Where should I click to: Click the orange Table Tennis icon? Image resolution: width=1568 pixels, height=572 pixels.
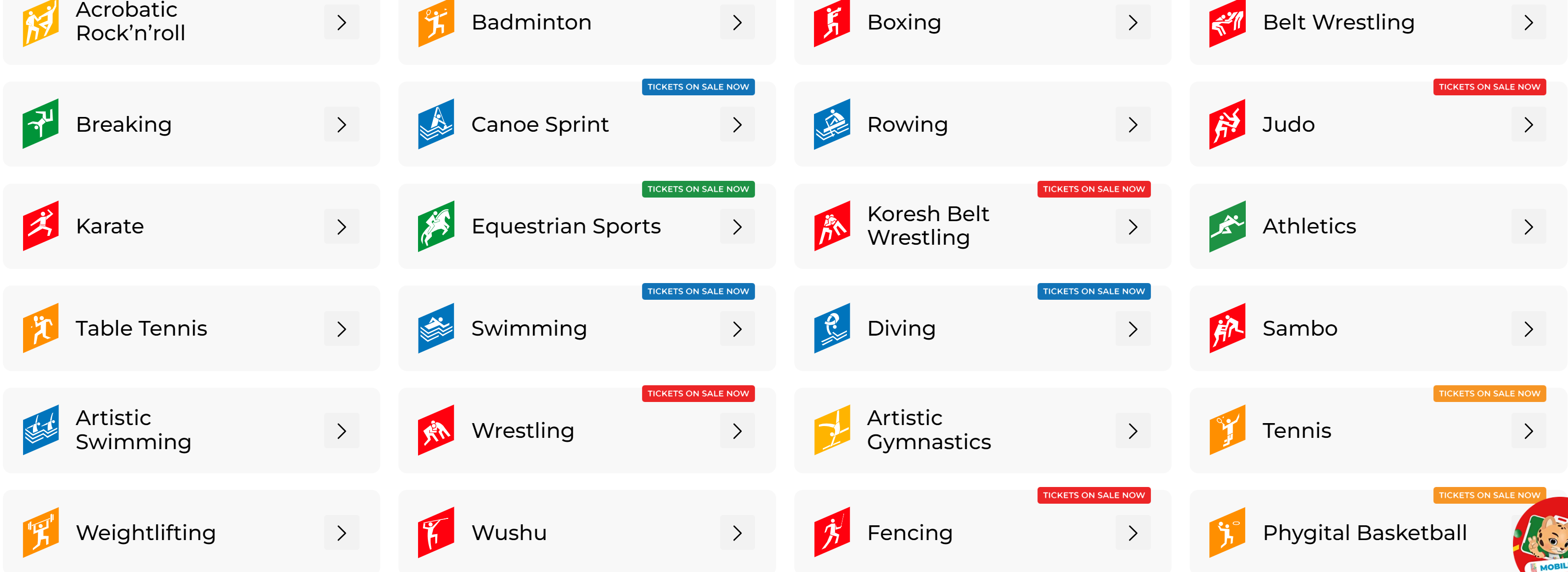coord(40,328)
